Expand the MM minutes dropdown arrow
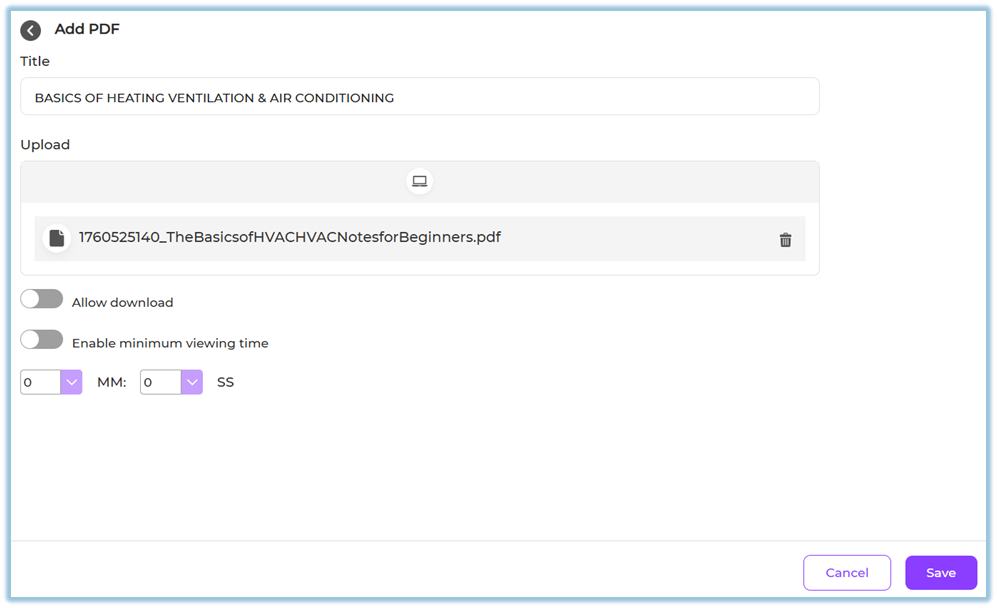Viewport: 997px width, 608px height. tap(71, 382)
